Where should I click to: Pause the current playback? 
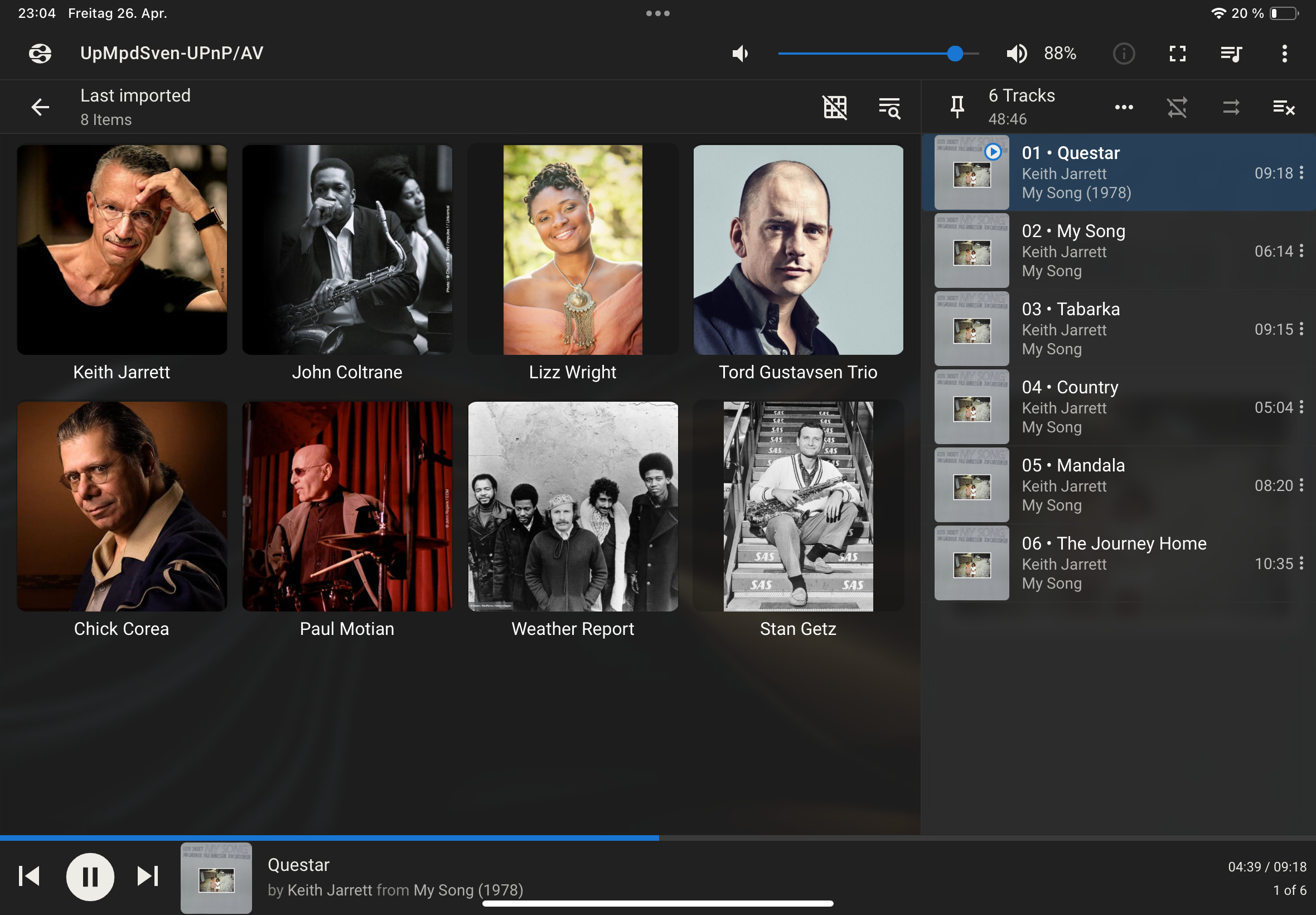[90, 876]
